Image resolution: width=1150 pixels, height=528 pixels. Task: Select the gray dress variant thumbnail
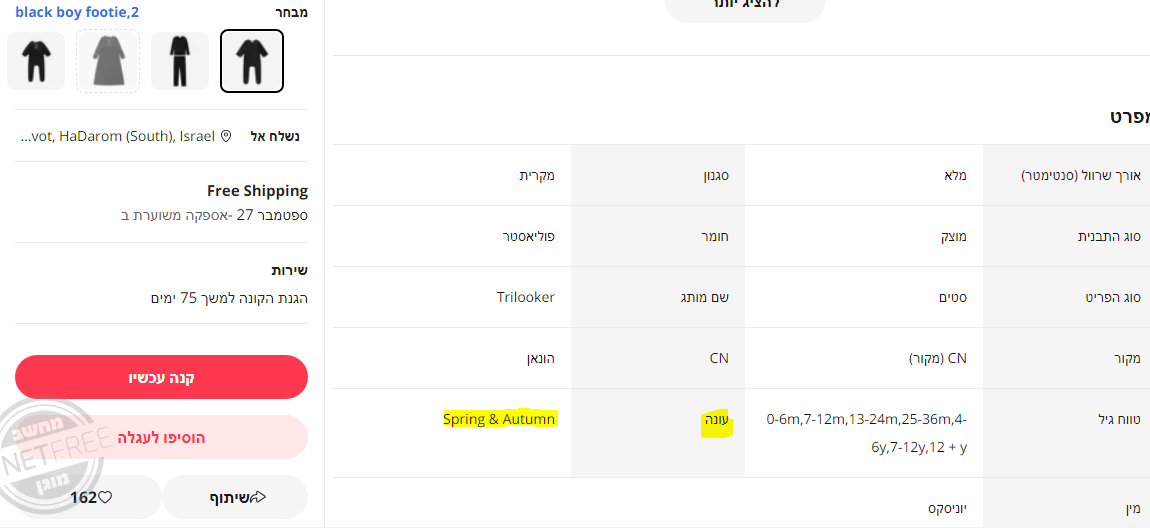point(108,61)
